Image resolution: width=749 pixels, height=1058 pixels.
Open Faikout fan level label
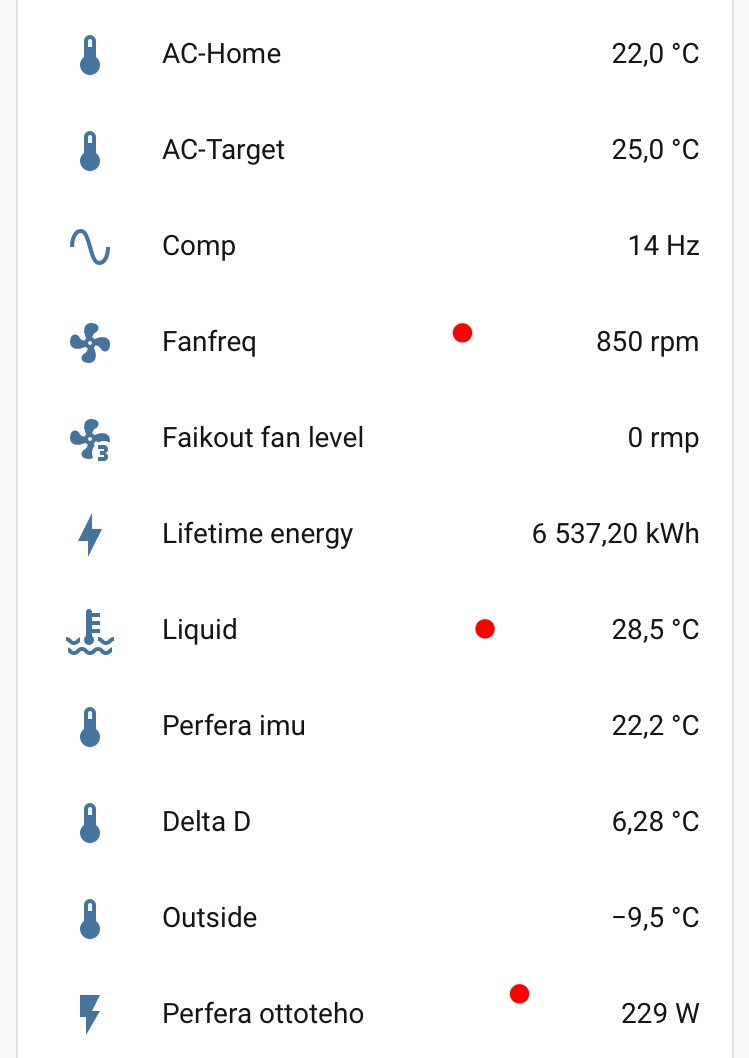click(262, 438)
